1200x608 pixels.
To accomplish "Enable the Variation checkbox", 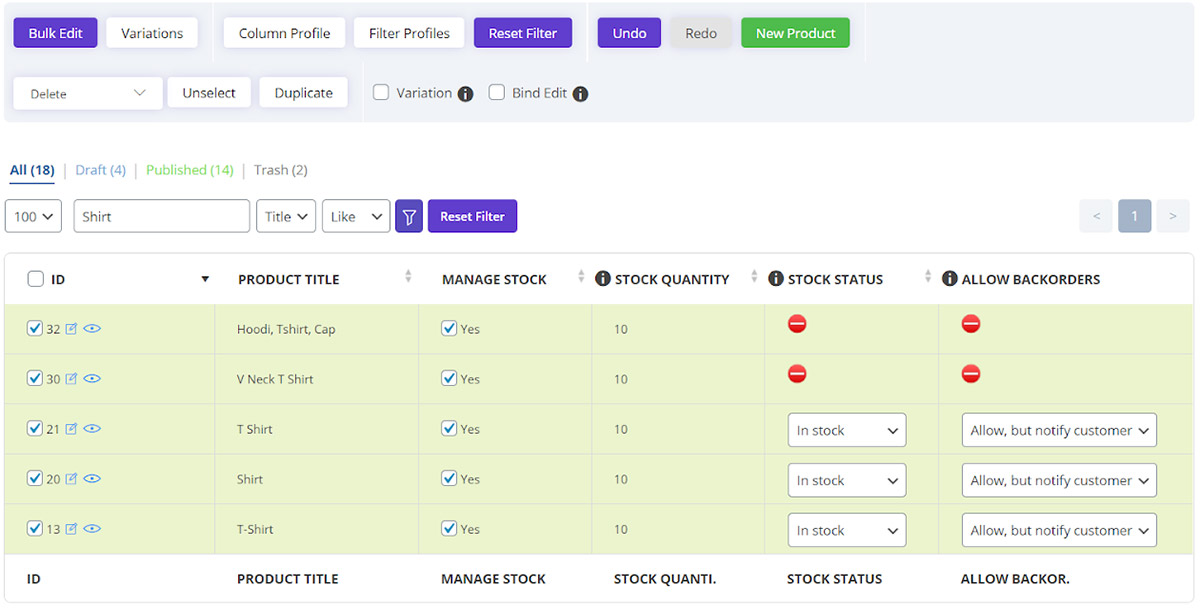I will [381, 92].
